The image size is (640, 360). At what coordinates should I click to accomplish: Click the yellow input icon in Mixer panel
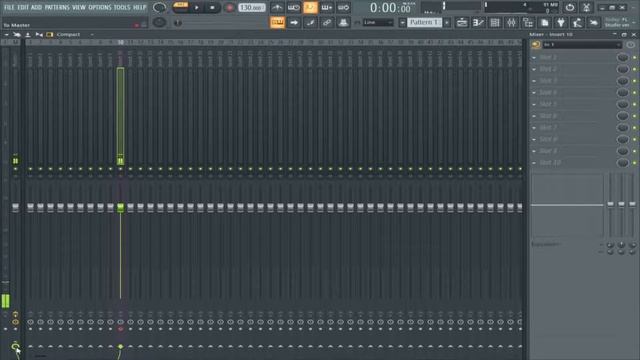pyautogui.click(x=536, y=44)
